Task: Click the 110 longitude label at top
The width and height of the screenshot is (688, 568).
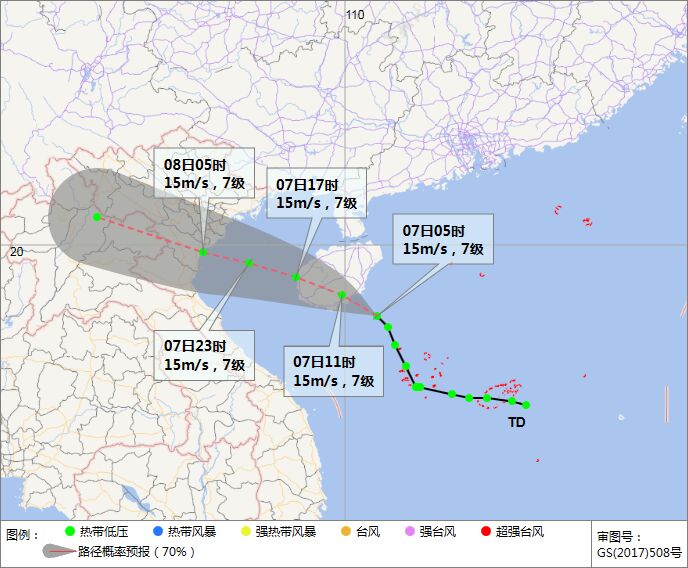Action: 355,14
